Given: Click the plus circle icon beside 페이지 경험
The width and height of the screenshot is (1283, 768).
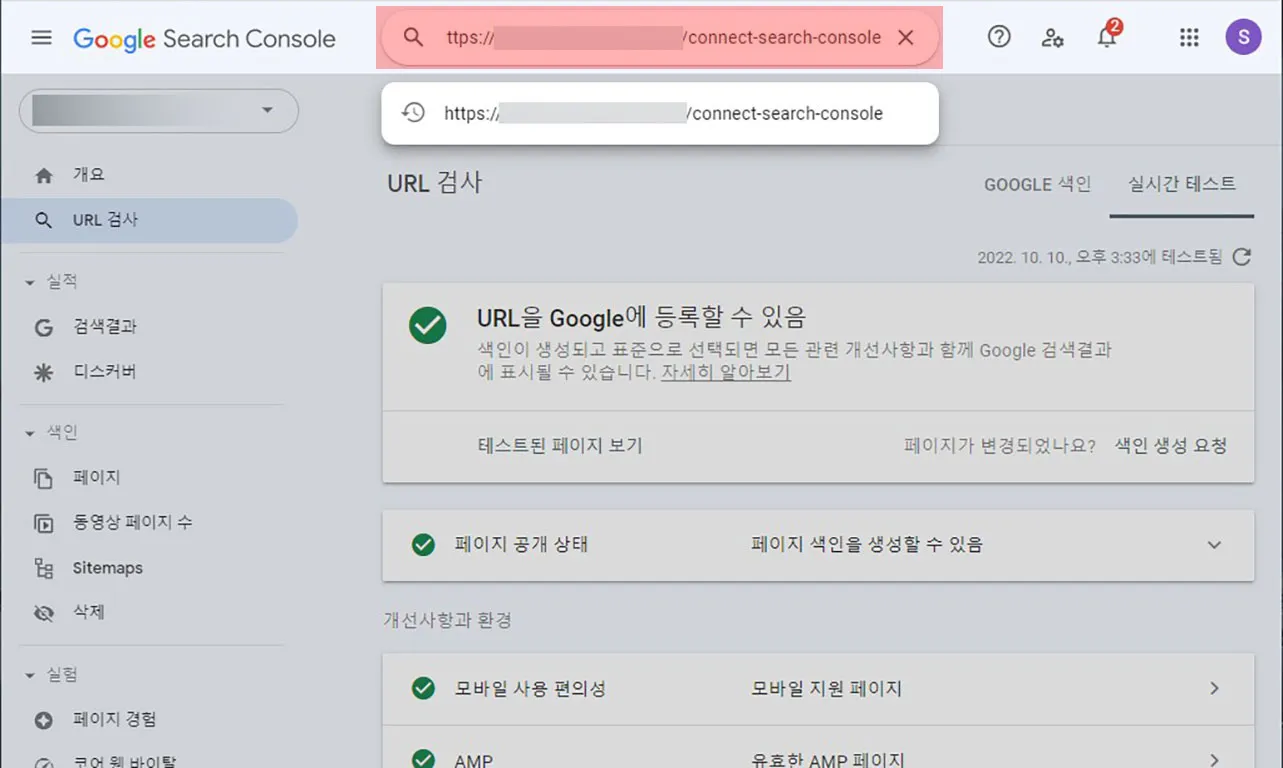Looking at the screenshot, I should 43,720.
